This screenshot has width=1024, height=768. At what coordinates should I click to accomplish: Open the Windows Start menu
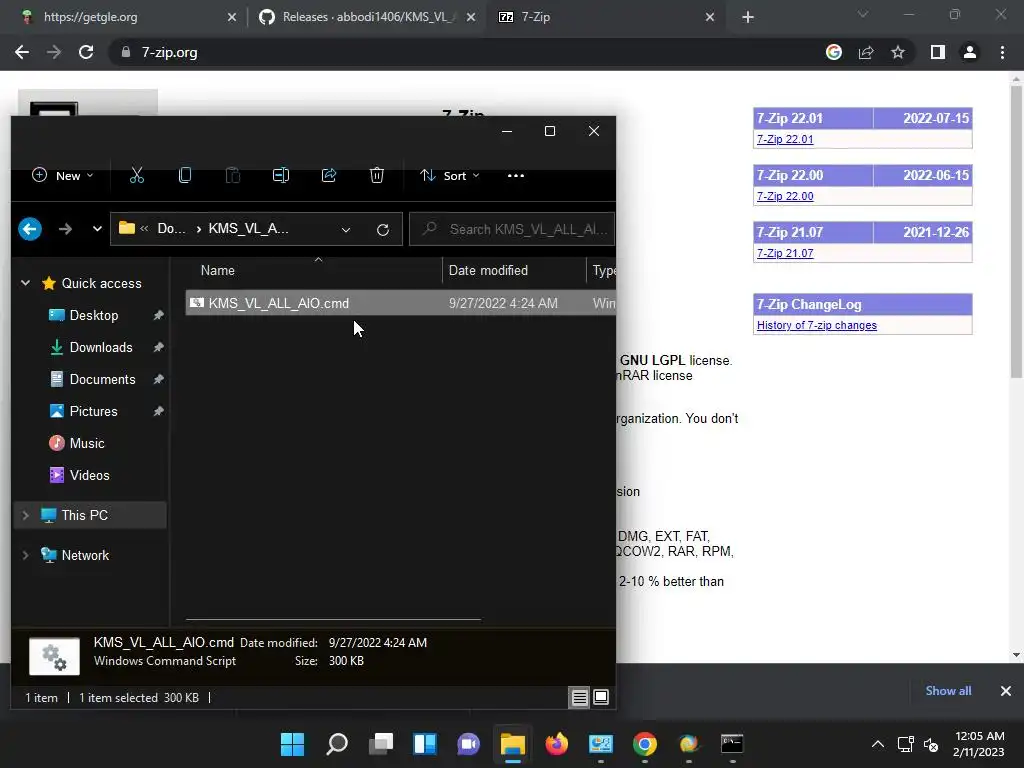coord(293,744)
